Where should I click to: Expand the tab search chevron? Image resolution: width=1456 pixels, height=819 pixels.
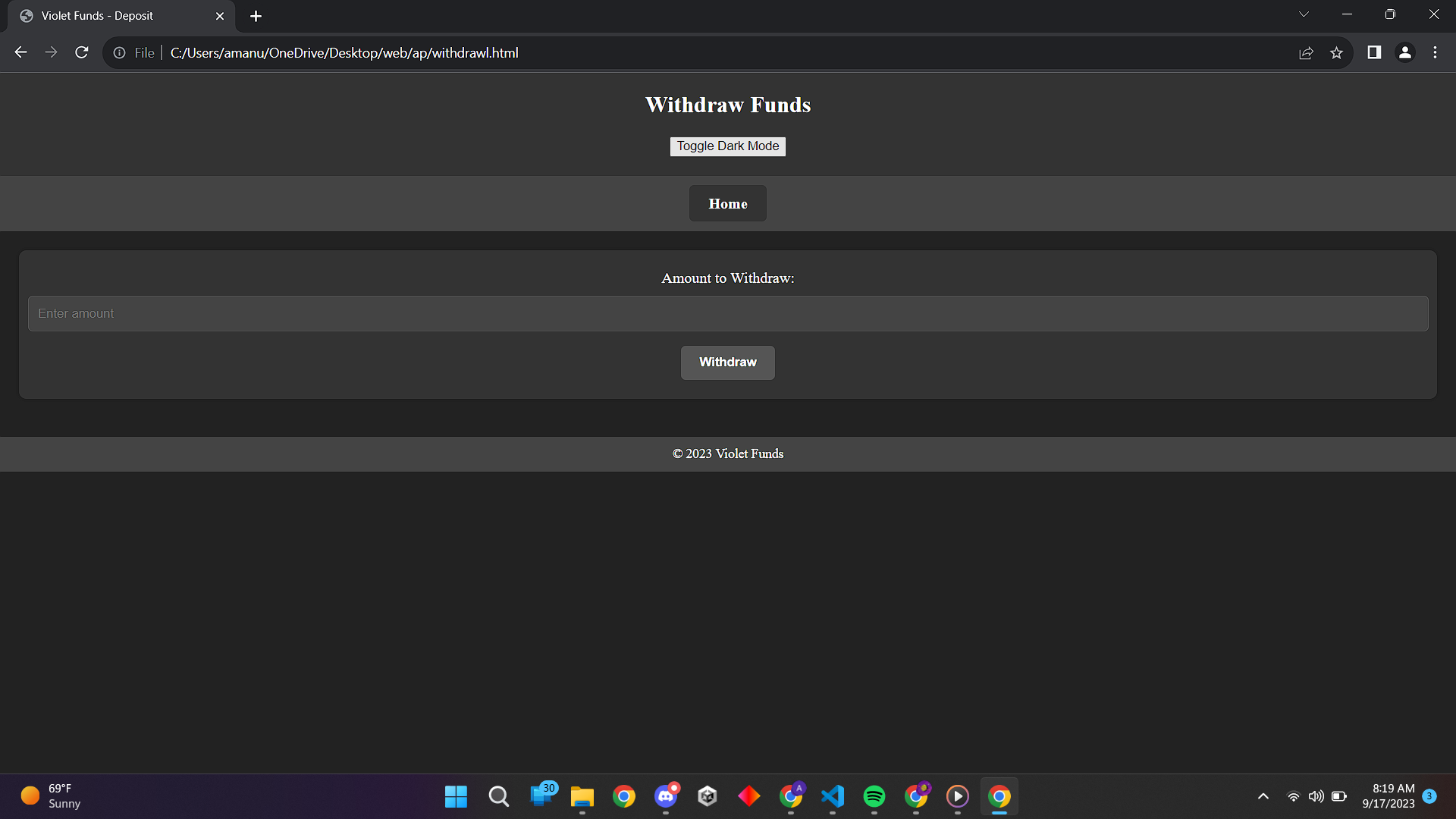click(1304, 14)
